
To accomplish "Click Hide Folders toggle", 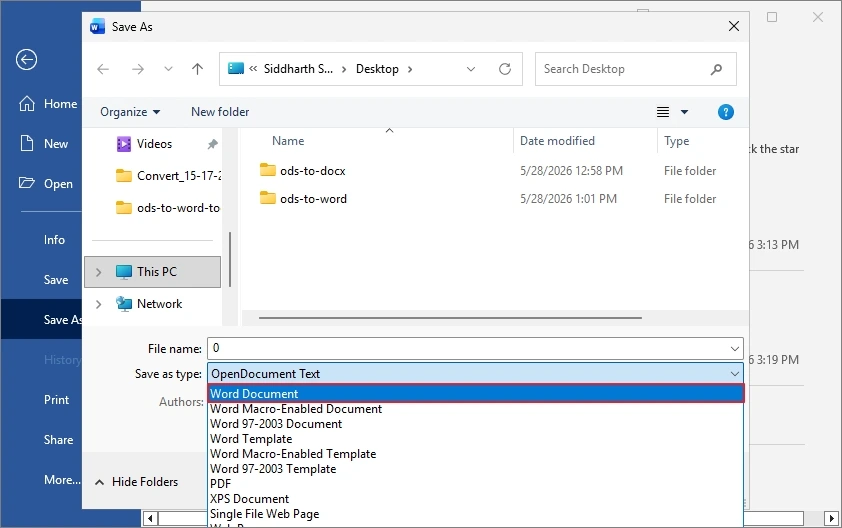I will click(137, 482).
